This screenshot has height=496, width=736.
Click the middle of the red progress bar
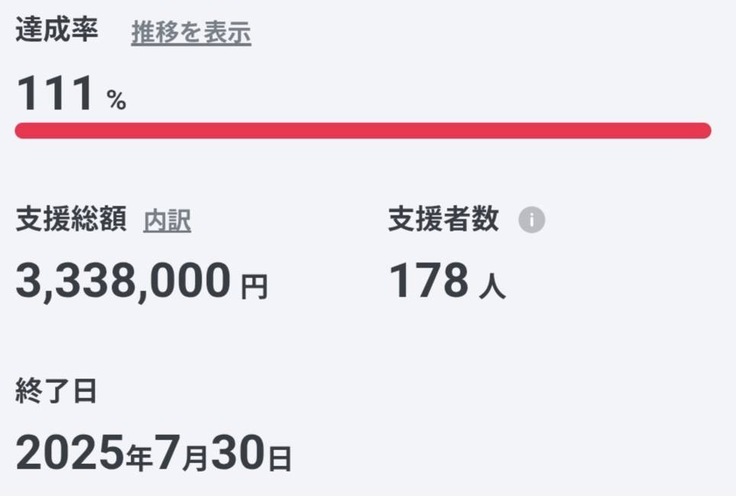tap(363, 130)
